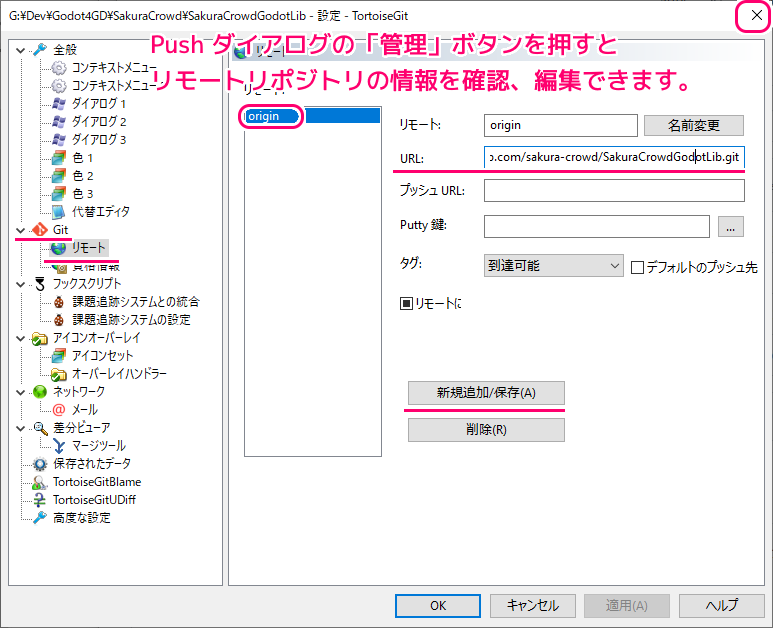This screenshot has width=773, height=628.
Task: Select 色 2 color settings item
Action: [x=82, y=176]
